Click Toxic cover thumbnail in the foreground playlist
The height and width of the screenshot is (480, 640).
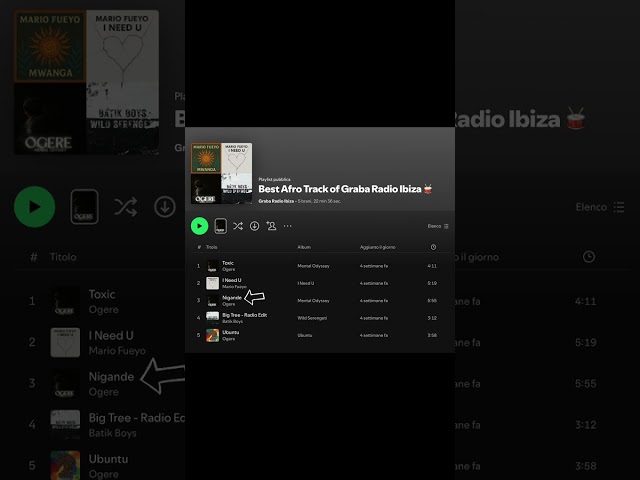(212, 266)
